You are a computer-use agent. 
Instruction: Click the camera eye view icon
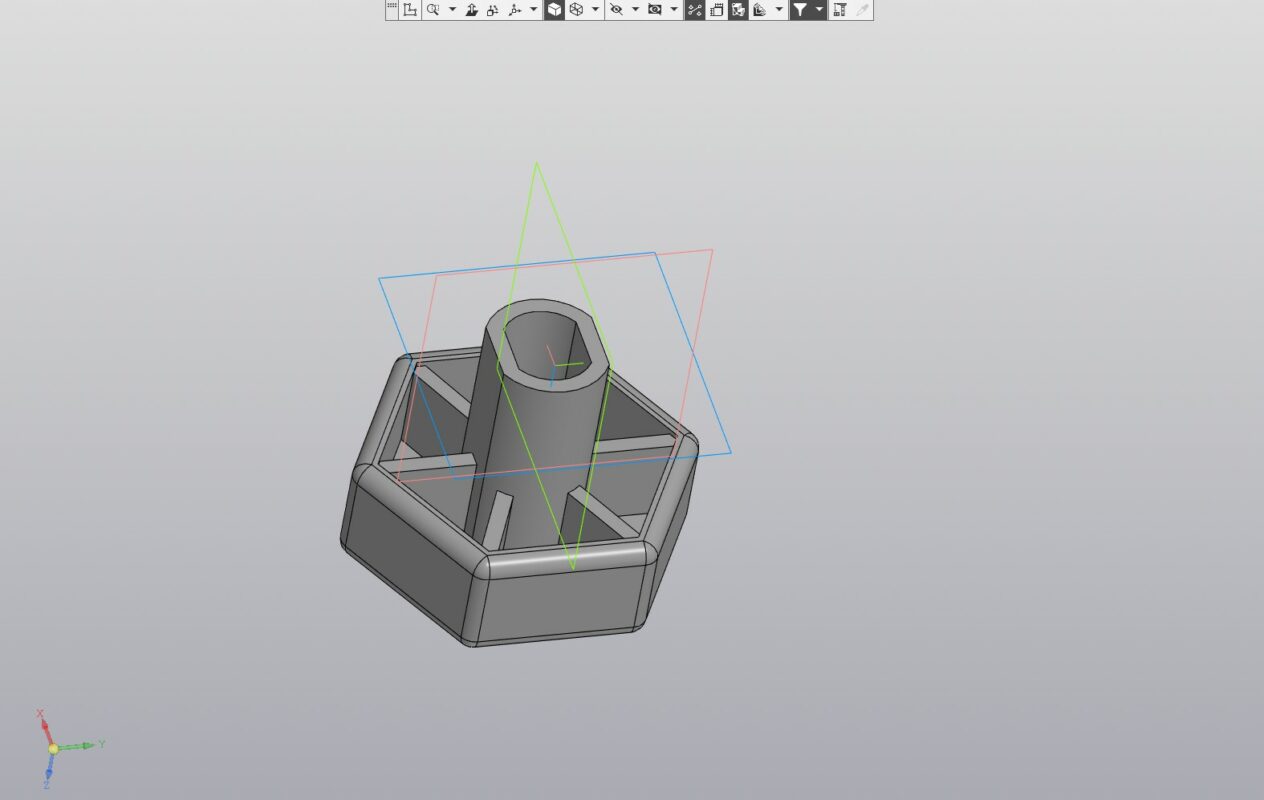pyautogui.click(x=655, y=10)
